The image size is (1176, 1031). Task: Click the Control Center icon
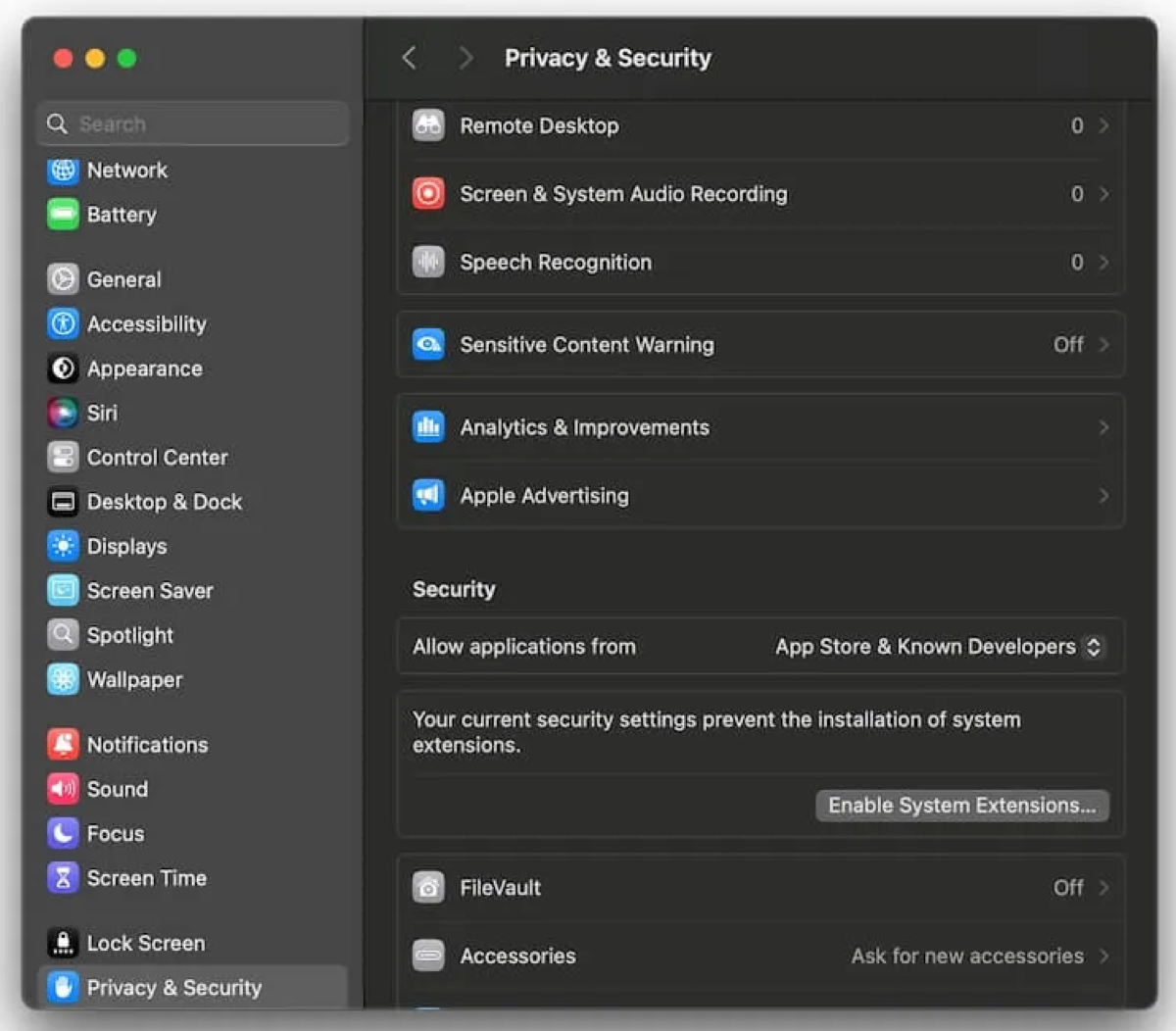[x=63, y=457]
